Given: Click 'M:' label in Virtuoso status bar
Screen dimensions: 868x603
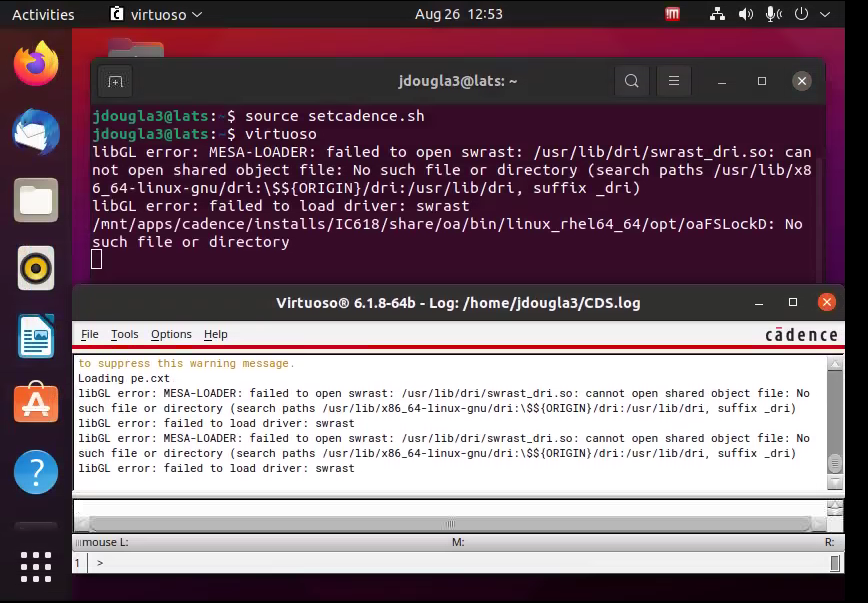Looking at the screenshot, I should (x=458, y=543).
